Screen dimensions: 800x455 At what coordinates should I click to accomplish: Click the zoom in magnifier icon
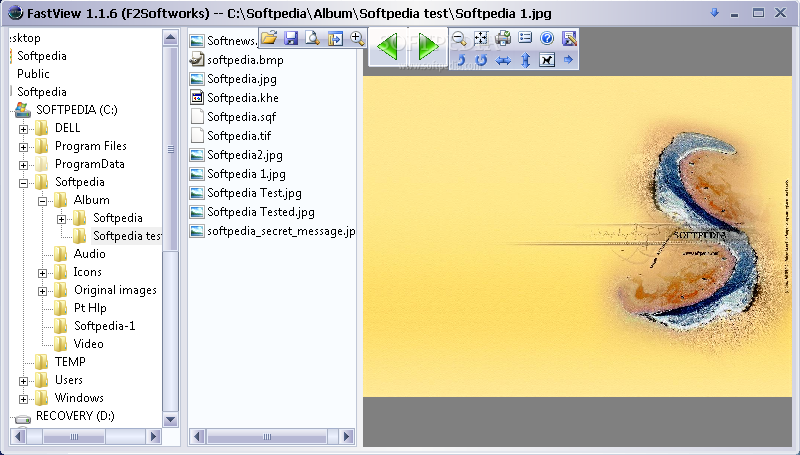tap(357, 38)
